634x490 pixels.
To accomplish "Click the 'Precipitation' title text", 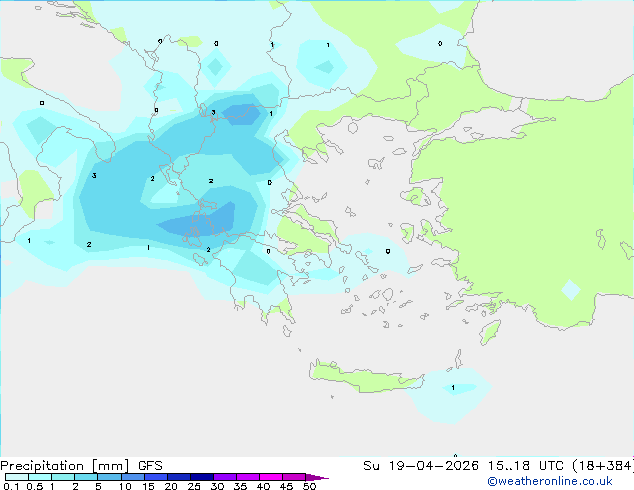I will [x=42, y=466].
